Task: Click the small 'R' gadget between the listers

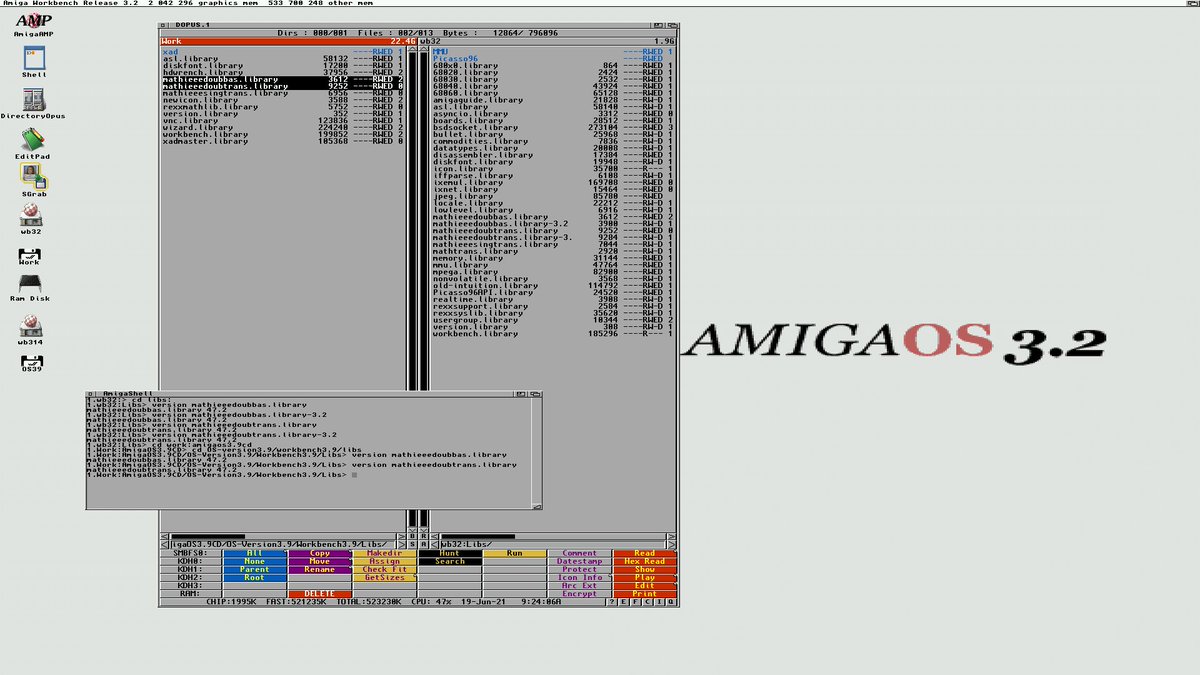Action: tap(423, 536)
